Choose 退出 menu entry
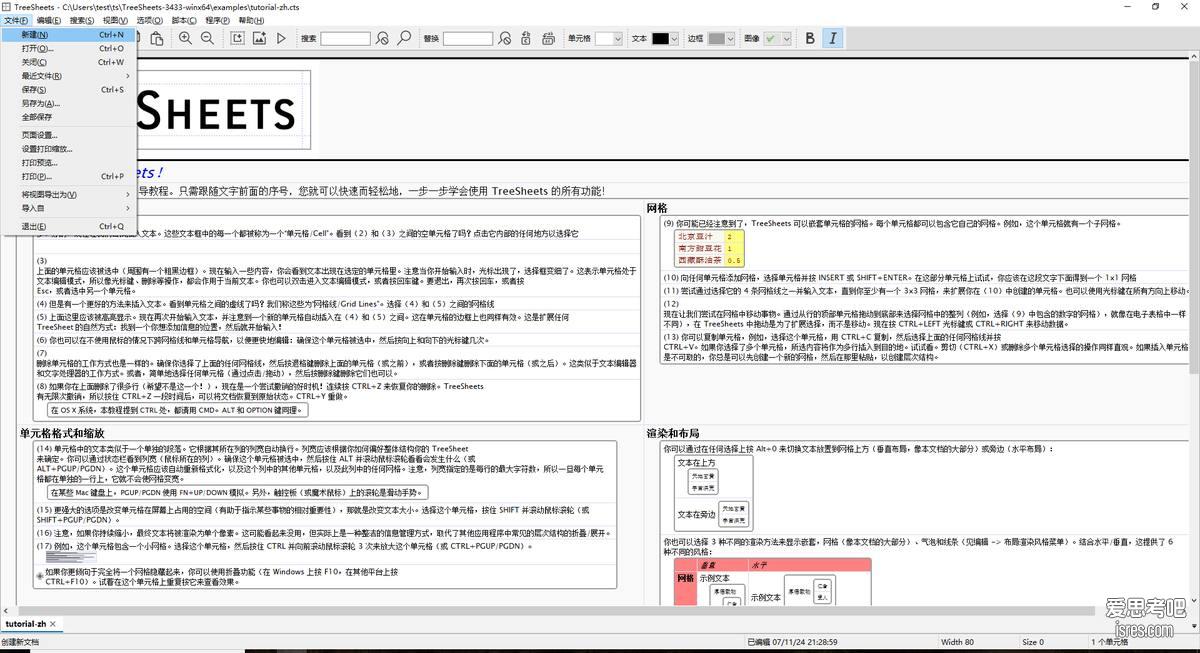Viewport: 1200px width, 653px height. point(69,226)
